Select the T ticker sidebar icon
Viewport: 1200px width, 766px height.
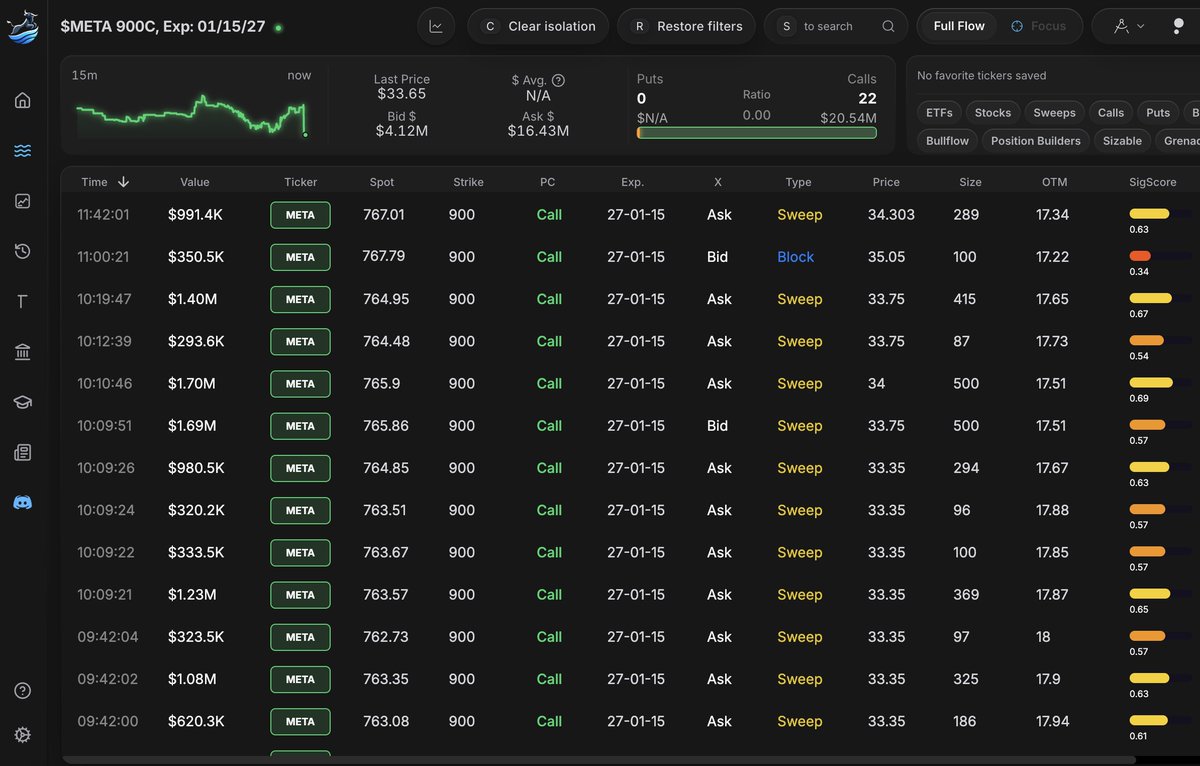(23, 301)
